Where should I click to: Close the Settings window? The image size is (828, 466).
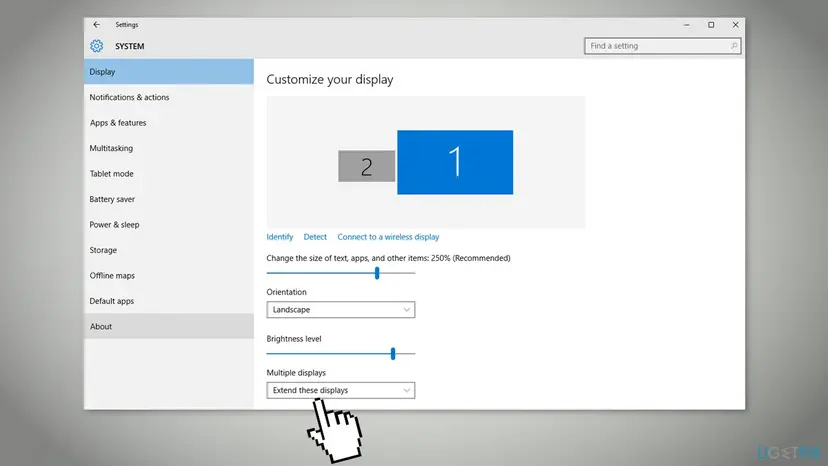click(735, 24)
